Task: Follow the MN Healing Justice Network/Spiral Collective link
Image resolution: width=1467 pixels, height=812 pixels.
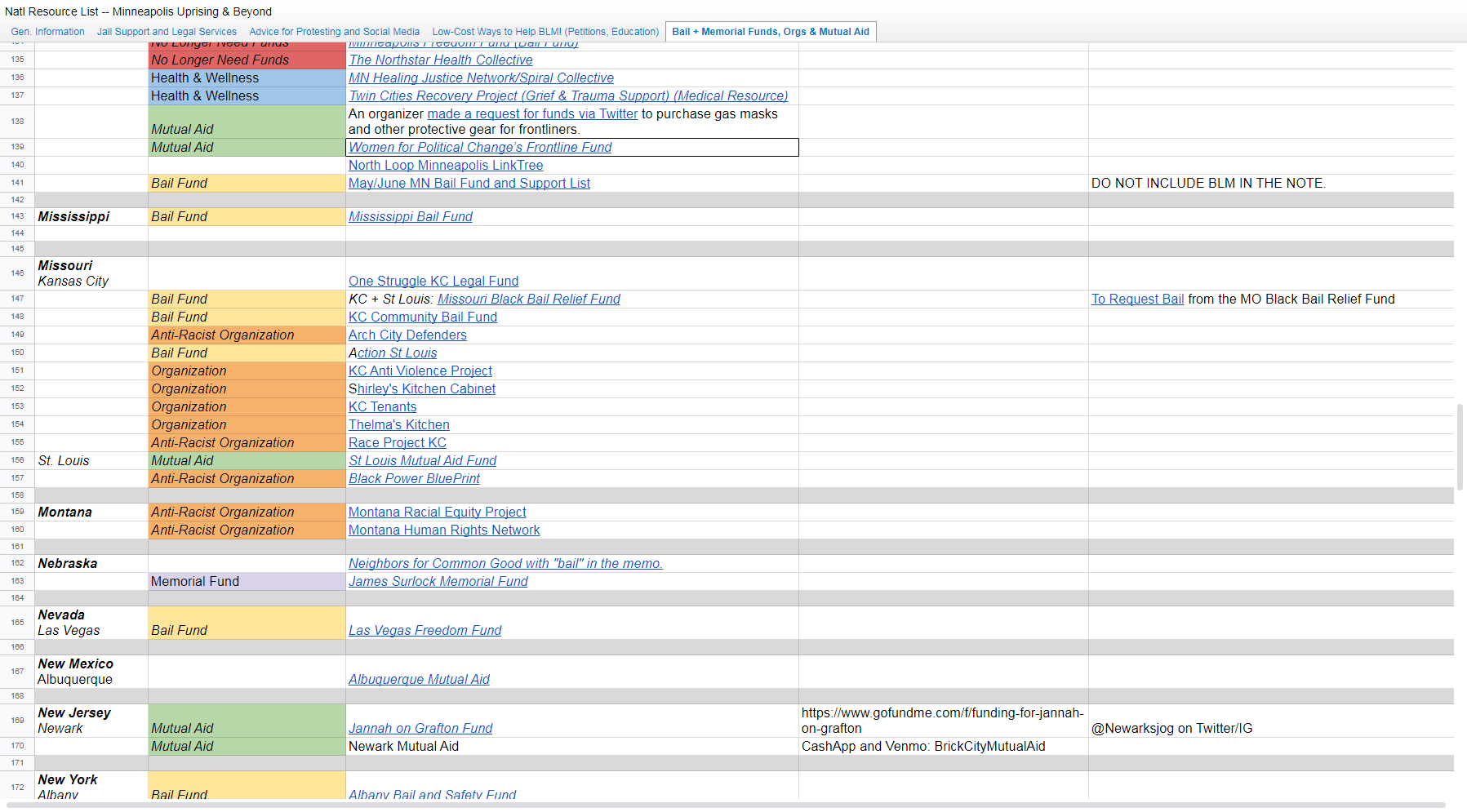Action: point(481,78)
